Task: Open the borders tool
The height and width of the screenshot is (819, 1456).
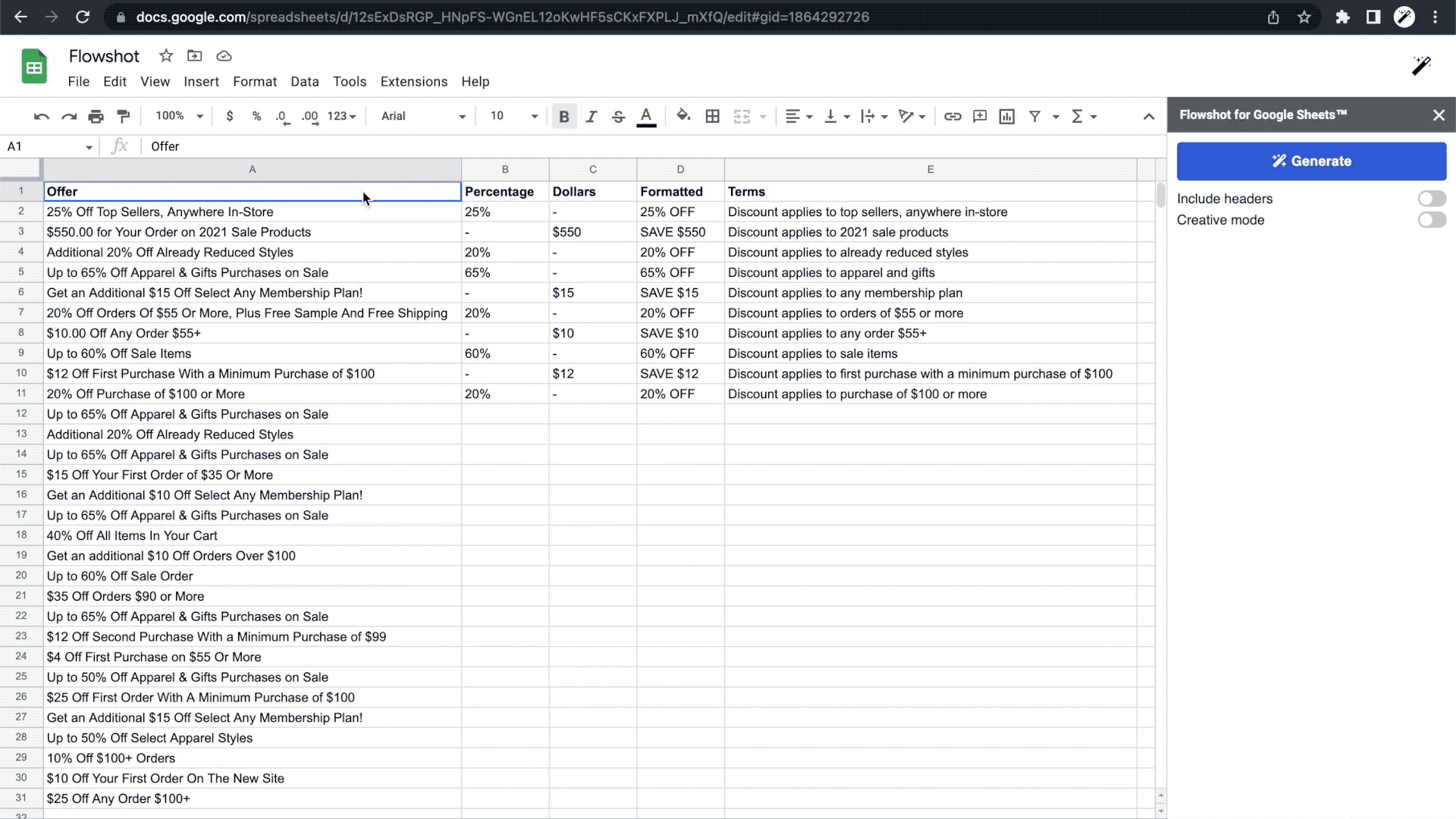Action: 712,116
